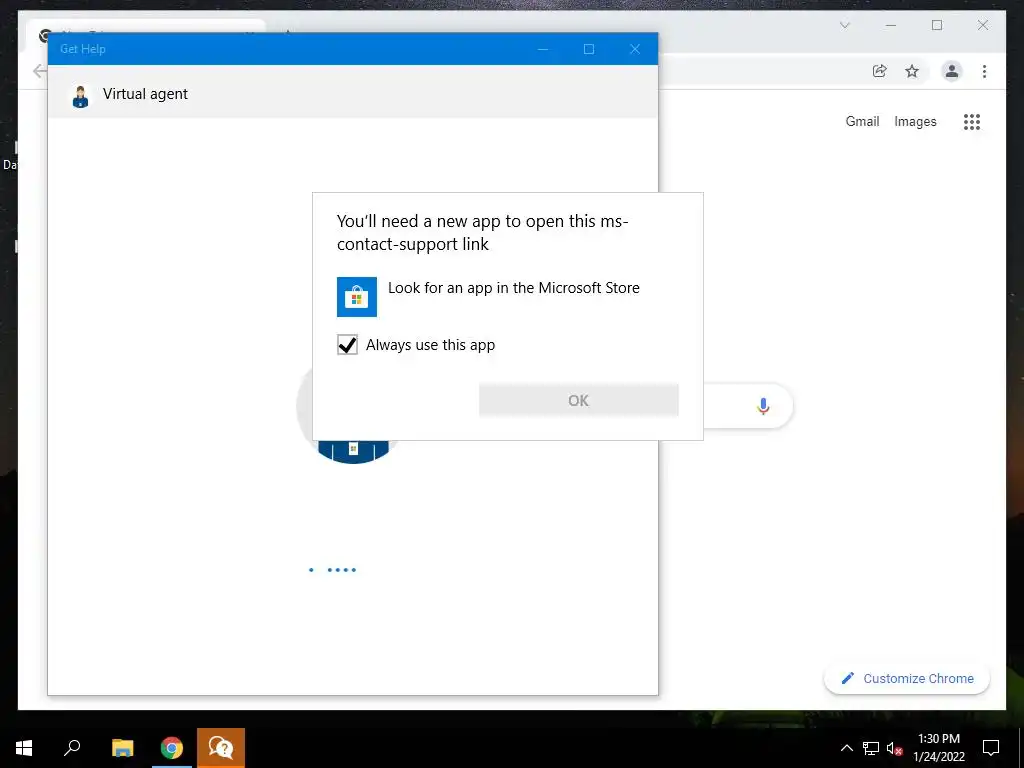1024x768 pixels.
Task: Open the taskbar clock and date
Action: [x=939, y=748]
